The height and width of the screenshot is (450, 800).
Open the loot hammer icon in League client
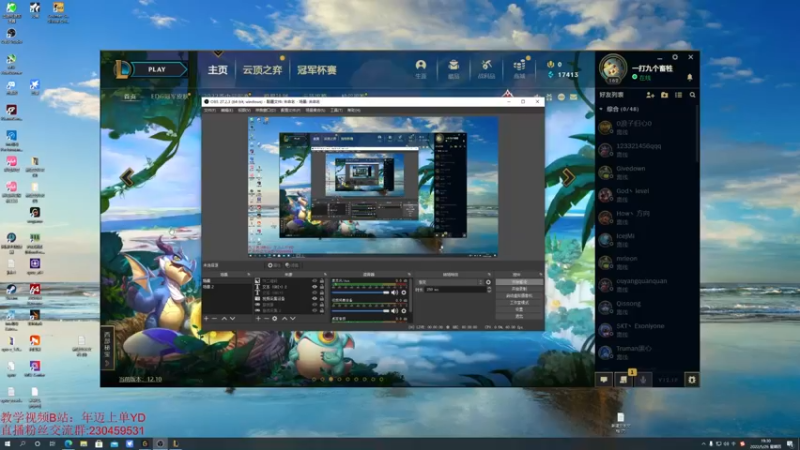(x=486, y=65)
